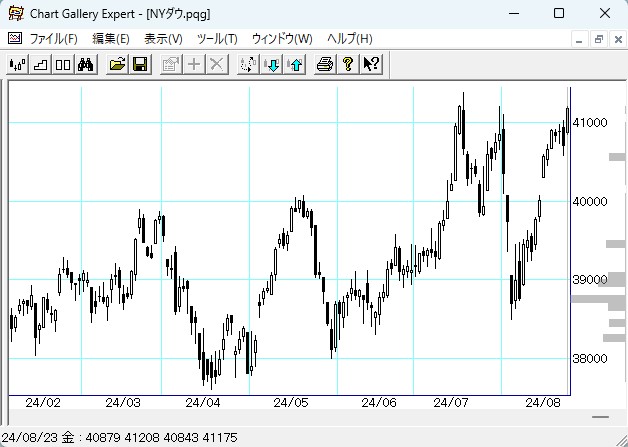
Task: Open the ファイル(F) menu
Action: pos(53,39)
